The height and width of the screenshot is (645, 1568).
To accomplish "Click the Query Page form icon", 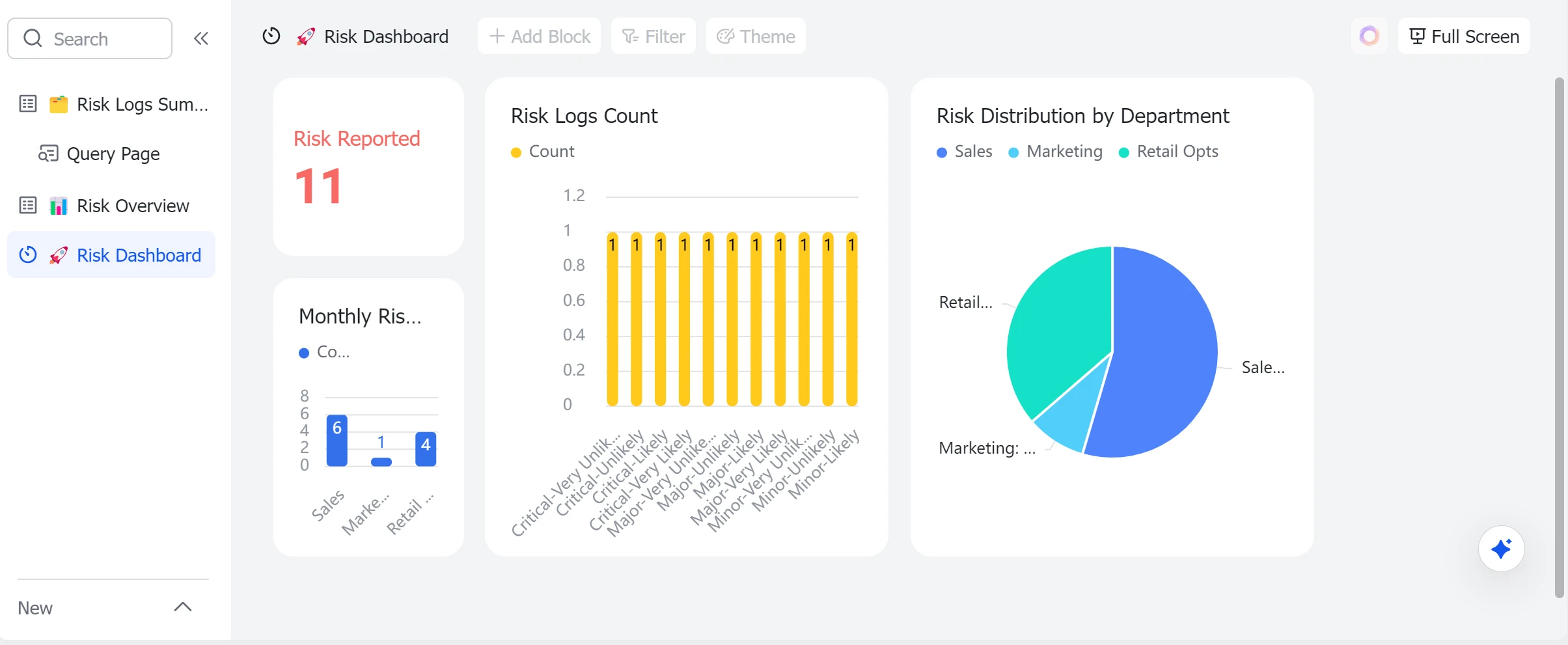I will 48,154.
